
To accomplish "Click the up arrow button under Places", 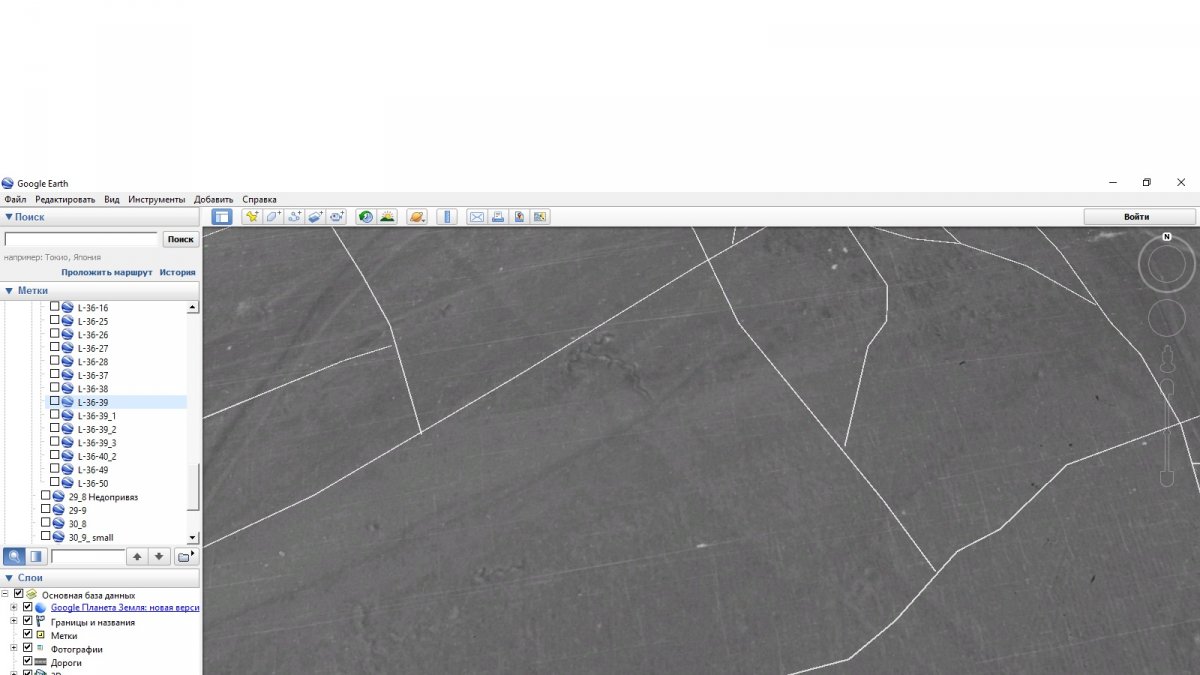I will [137, 556].
